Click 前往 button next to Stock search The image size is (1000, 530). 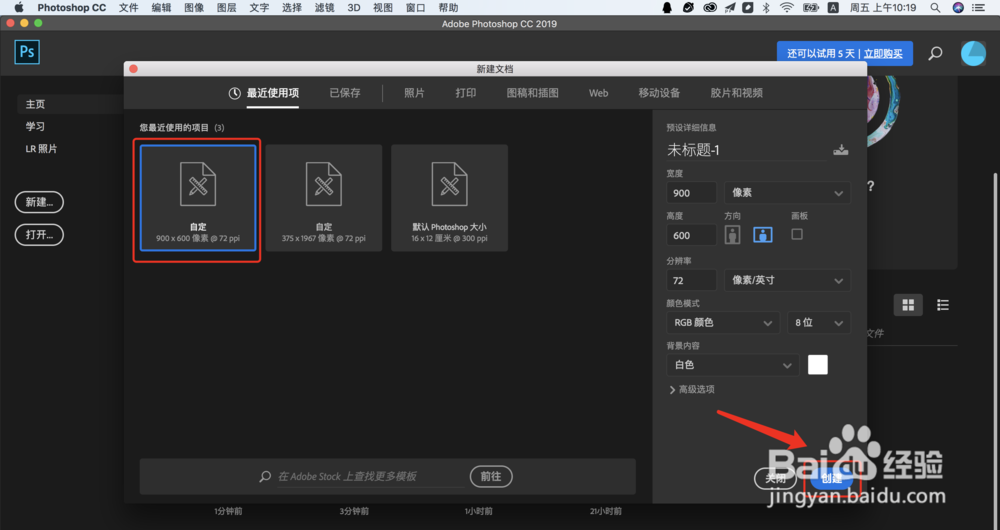(x=491, y=476)
